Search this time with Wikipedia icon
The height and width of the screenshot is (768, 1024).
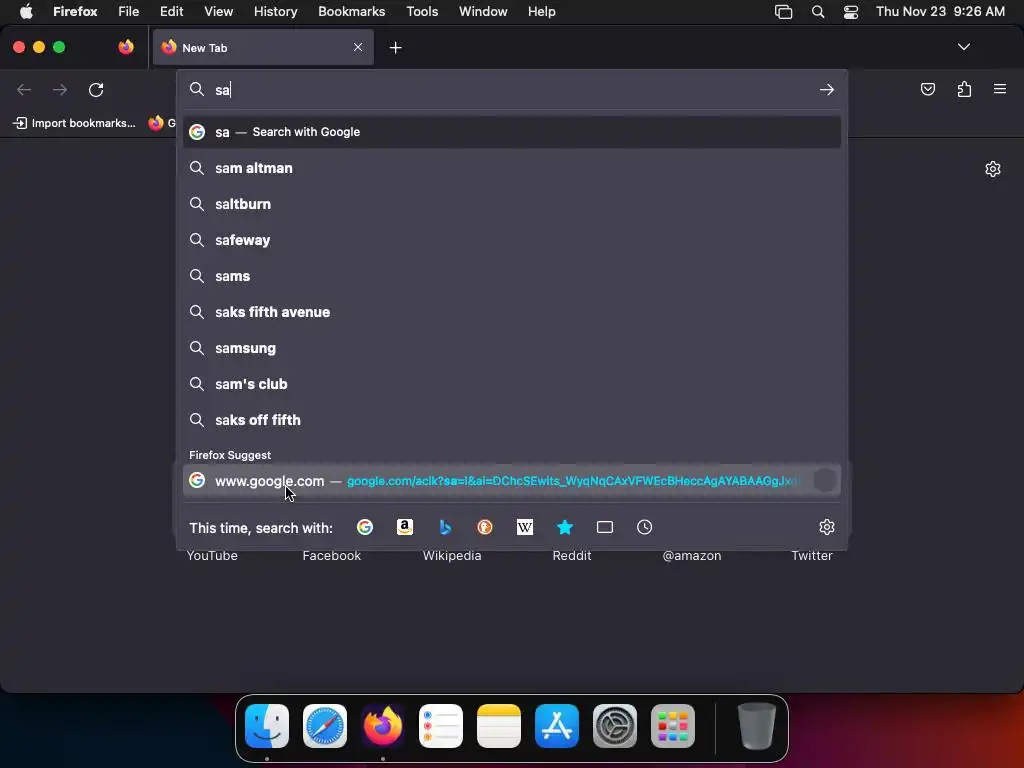(525, 527)
